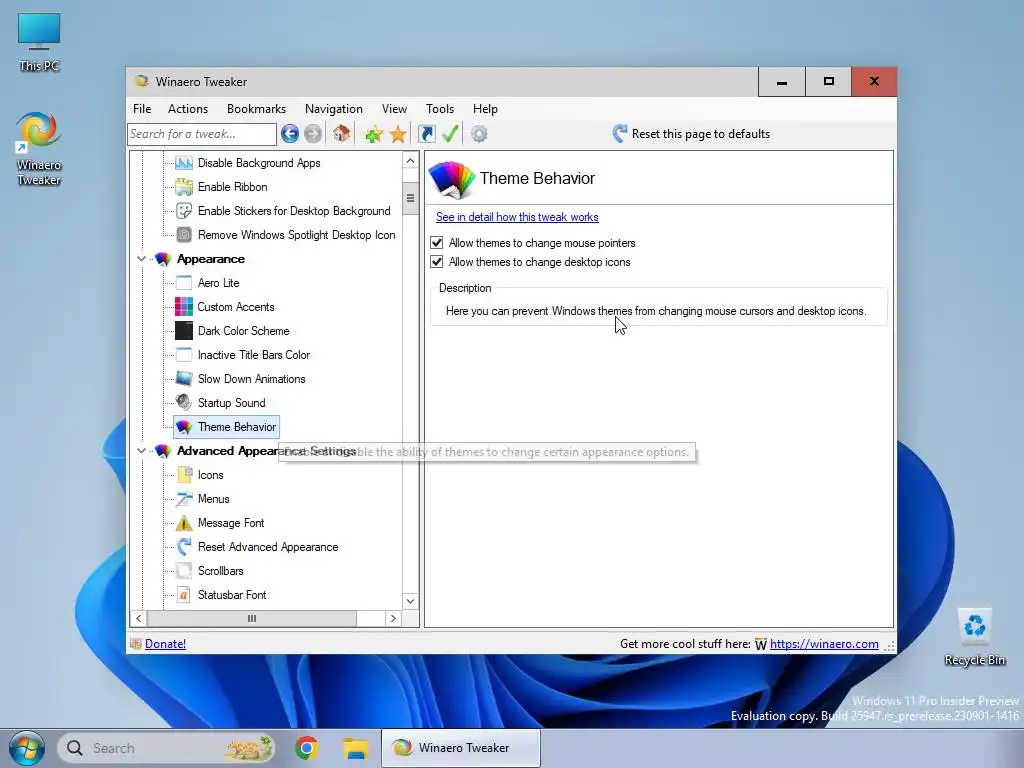
Task: Open the File menu
Action: point(142,109)
